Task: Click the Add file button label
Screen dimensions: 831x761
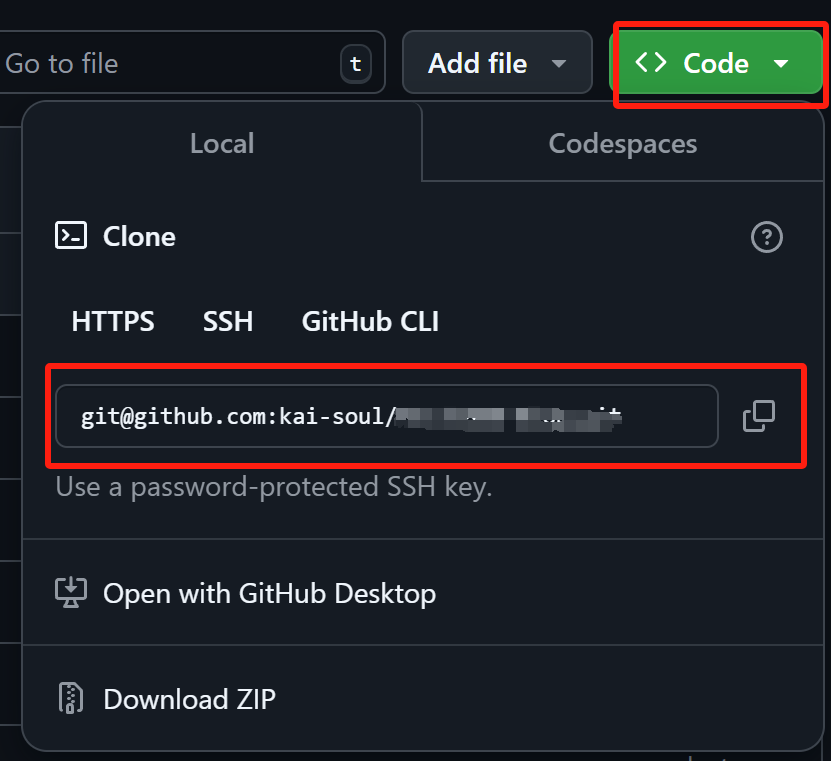Action: [x=477, y=64]
